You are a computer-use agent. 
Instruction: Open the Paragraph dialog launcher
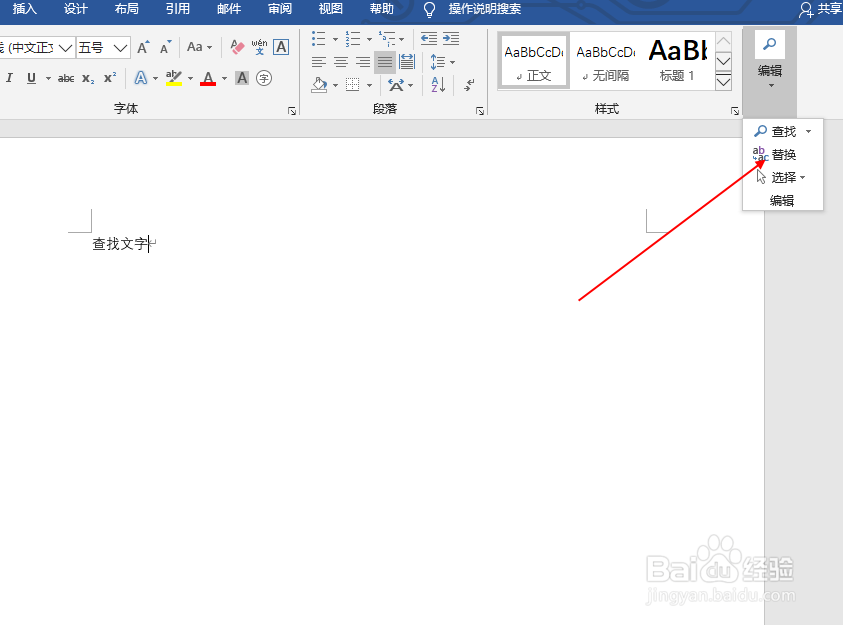pos(480,111)
